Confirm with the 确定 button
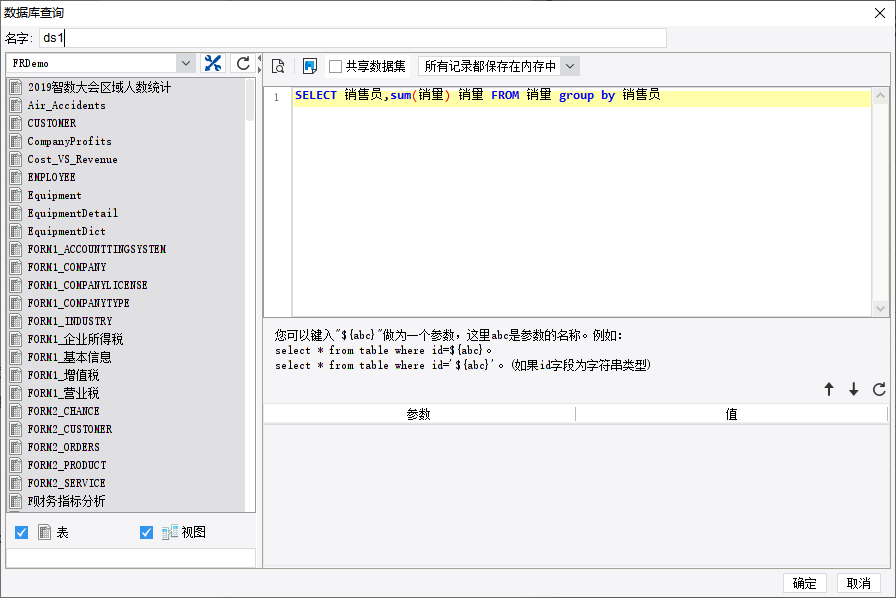 805,583
